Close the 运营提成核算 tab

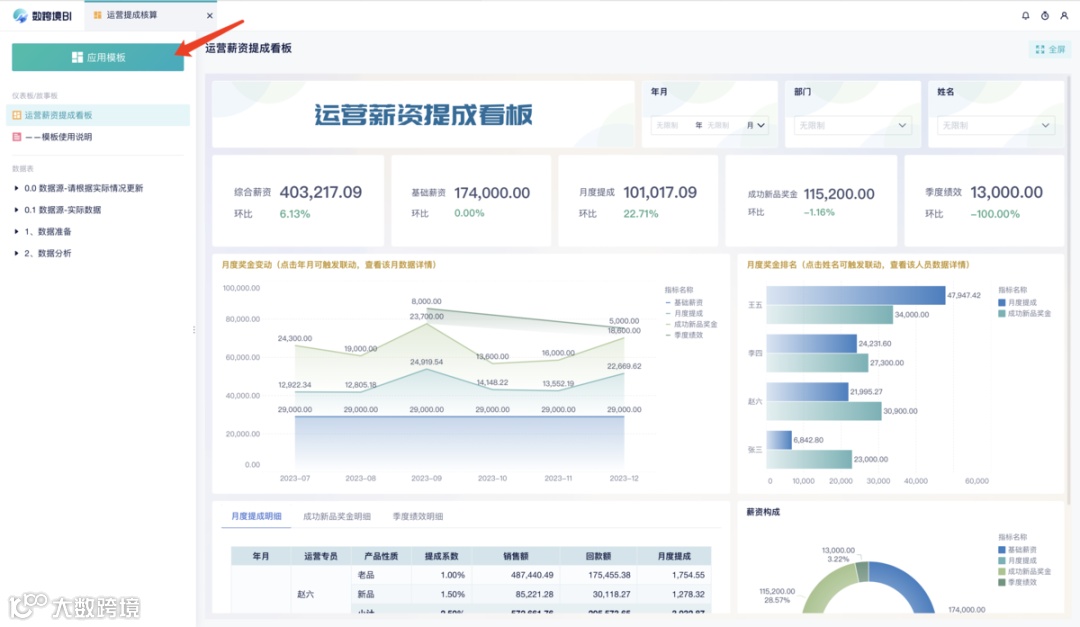point(209,15)
